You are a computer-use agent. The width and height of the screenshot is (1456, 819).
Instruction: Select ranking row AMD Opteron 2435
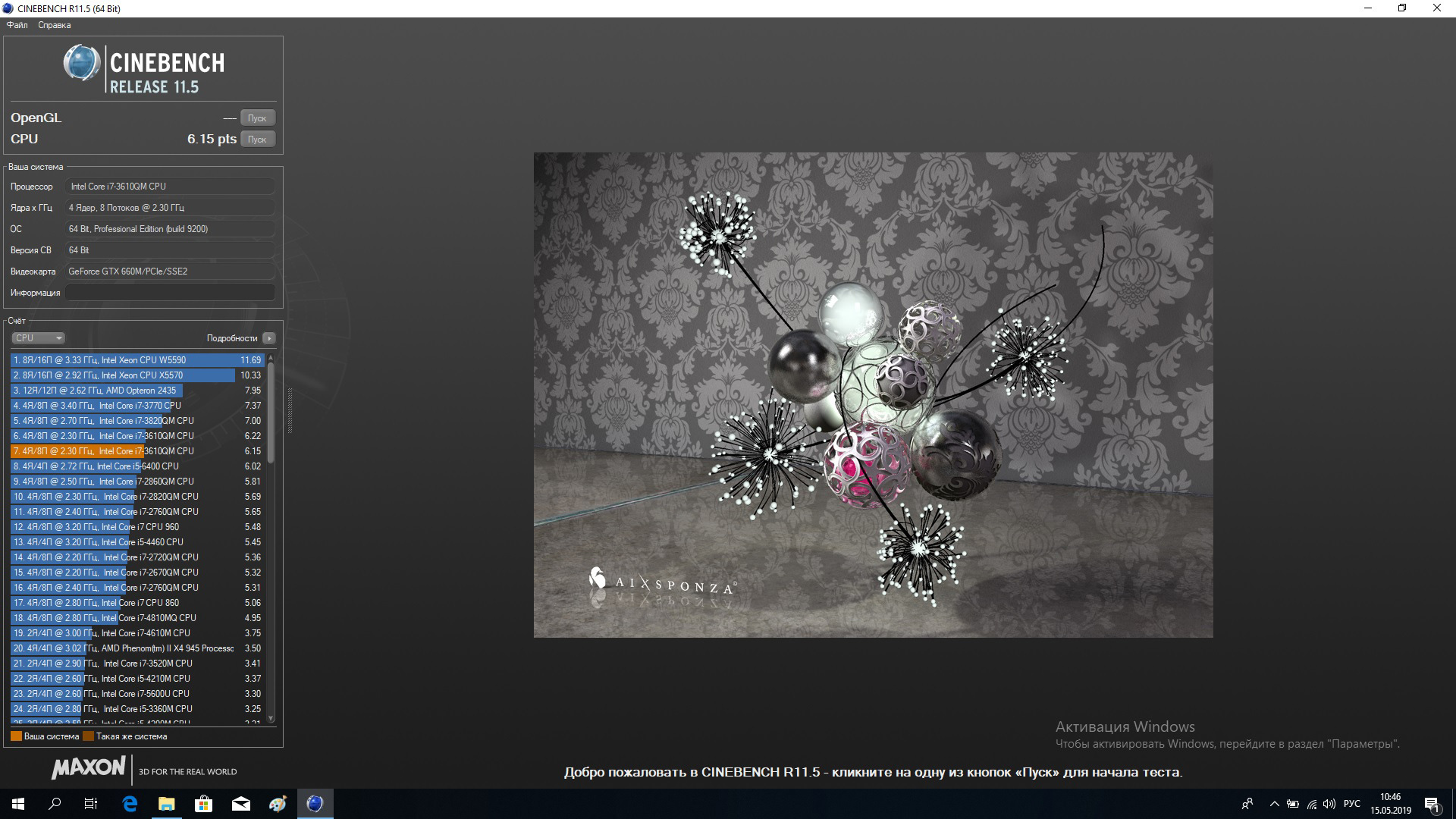(137, 391)
